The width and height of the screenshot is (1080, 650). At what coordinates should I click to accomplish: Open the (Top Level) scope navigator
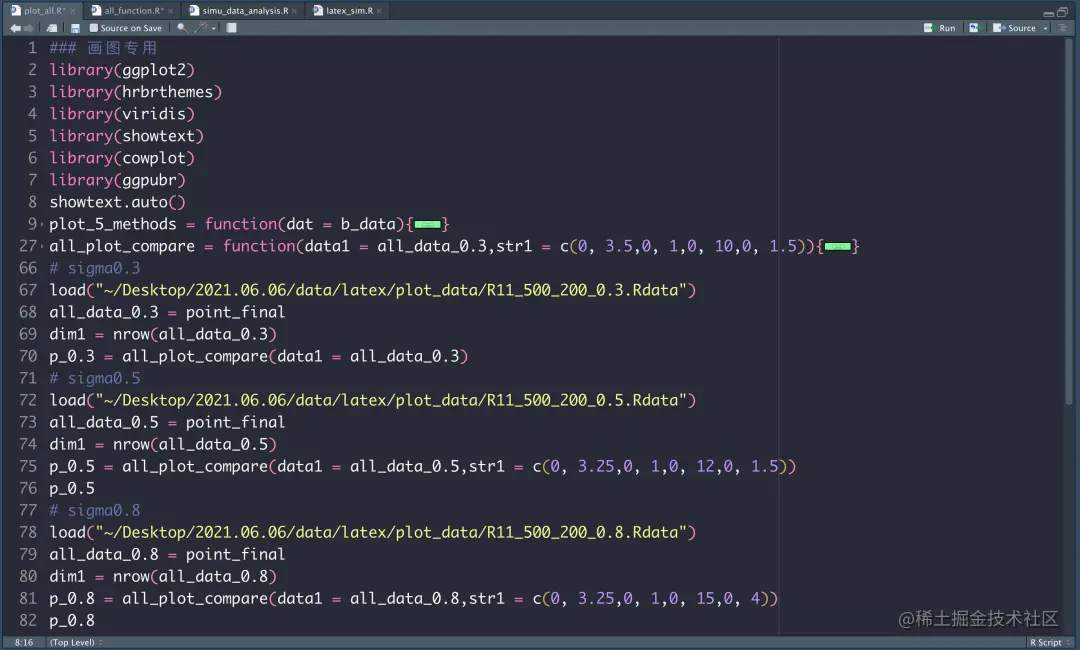[75, 642]
